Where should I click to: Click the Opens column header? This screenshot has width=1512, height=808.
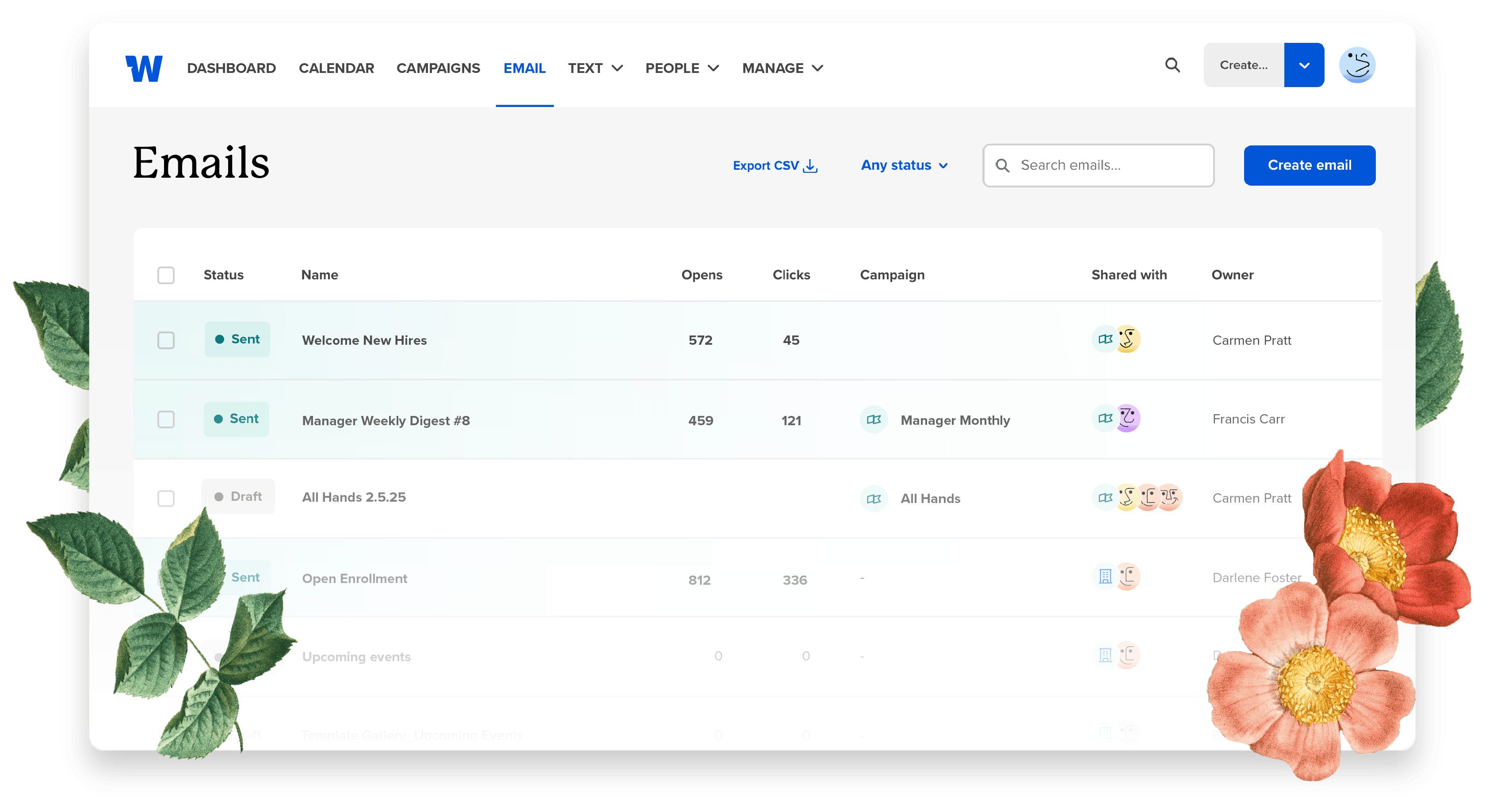(702, 275)
